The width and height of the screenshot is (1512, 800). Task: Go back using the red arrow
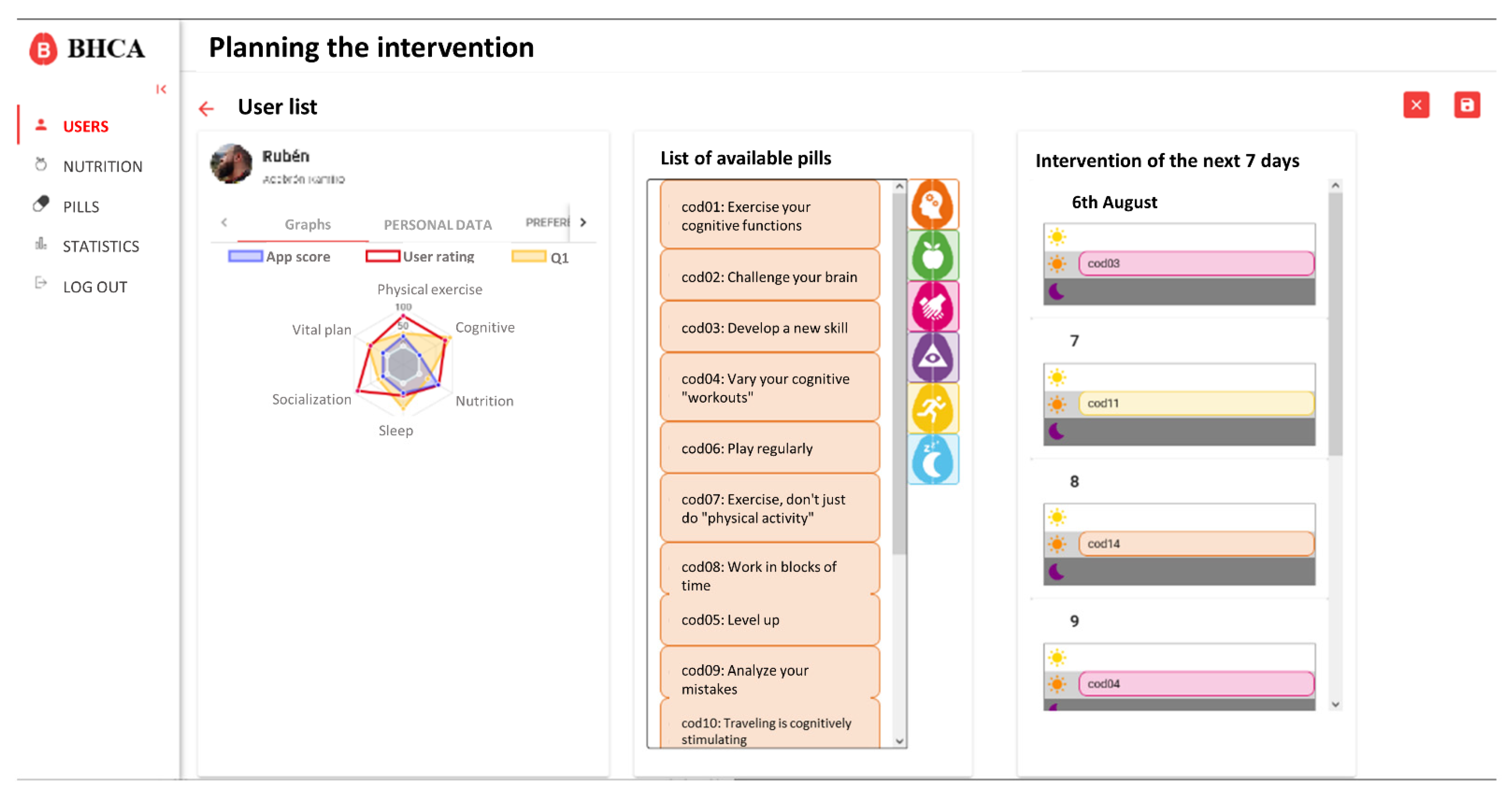(207, 109)
